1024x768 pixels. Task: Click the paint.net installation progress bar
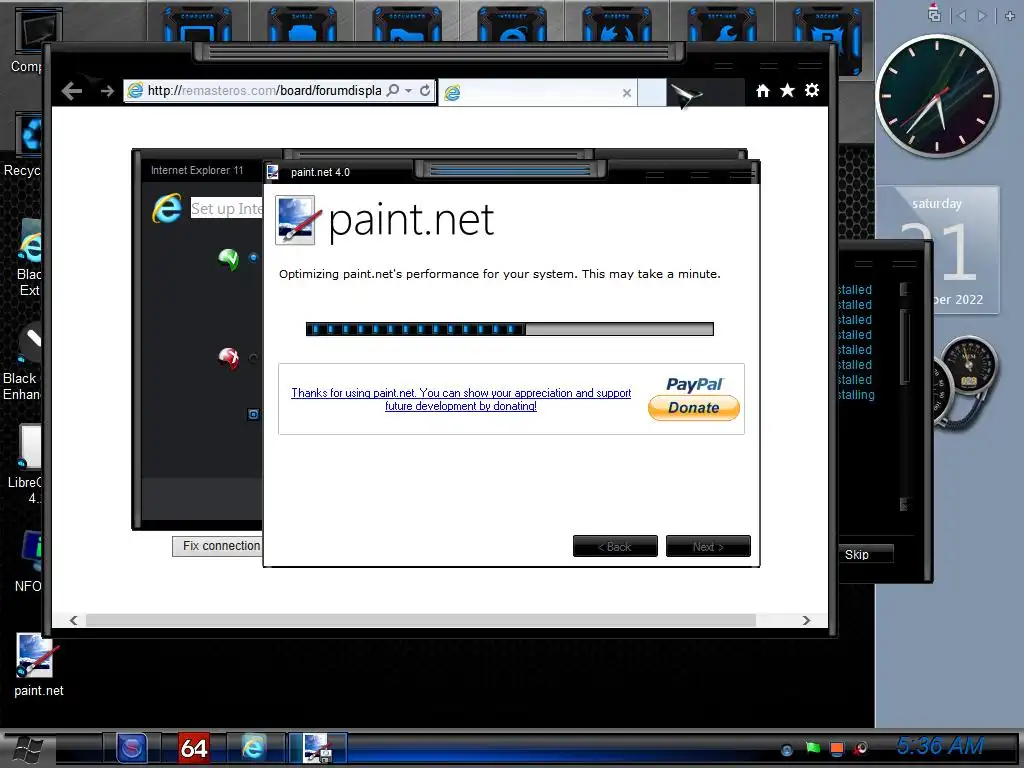[x=509, y=328]
